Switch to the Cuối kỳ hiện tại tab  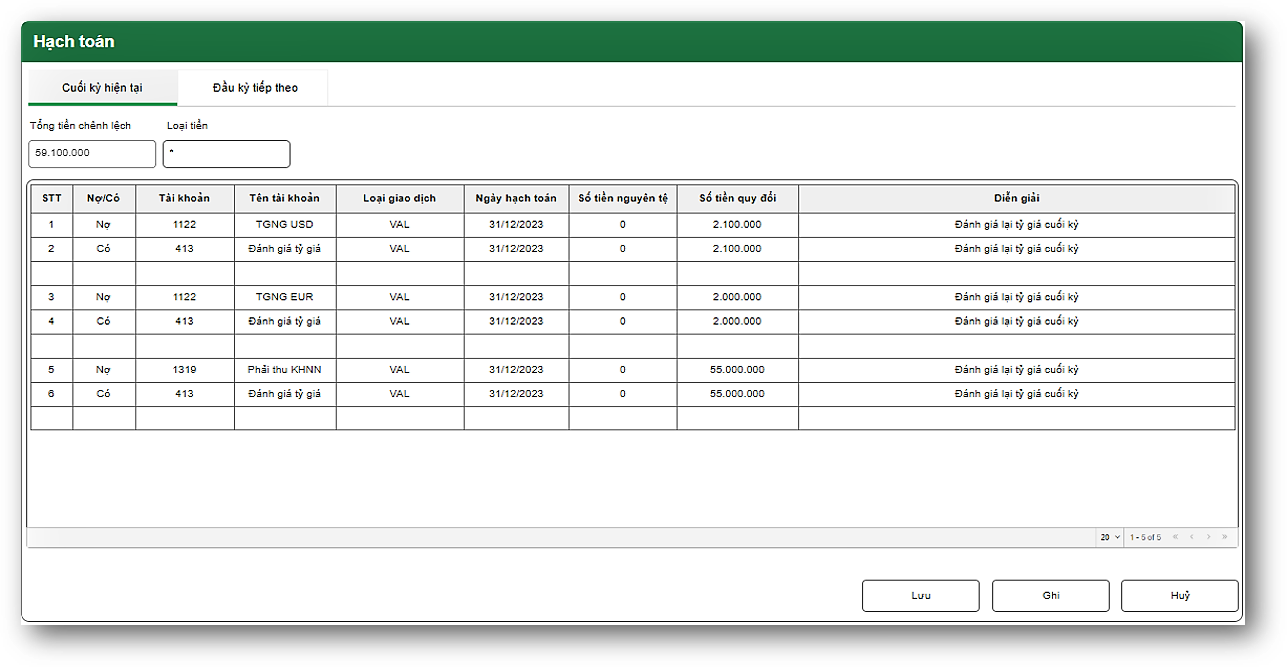[102, 88]
